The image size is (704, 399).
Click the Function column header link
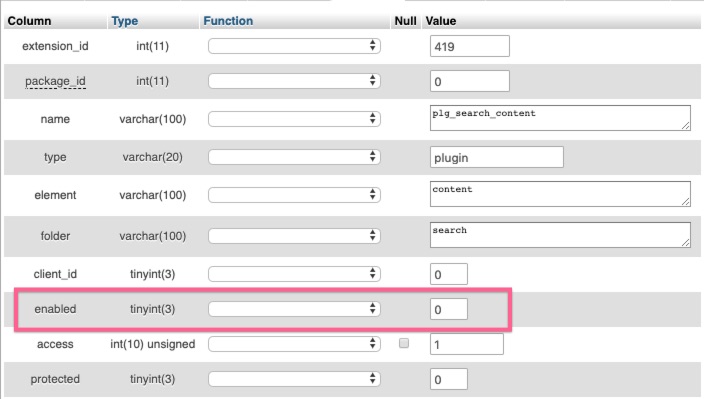pyautogui.click(x=228, y=21)
